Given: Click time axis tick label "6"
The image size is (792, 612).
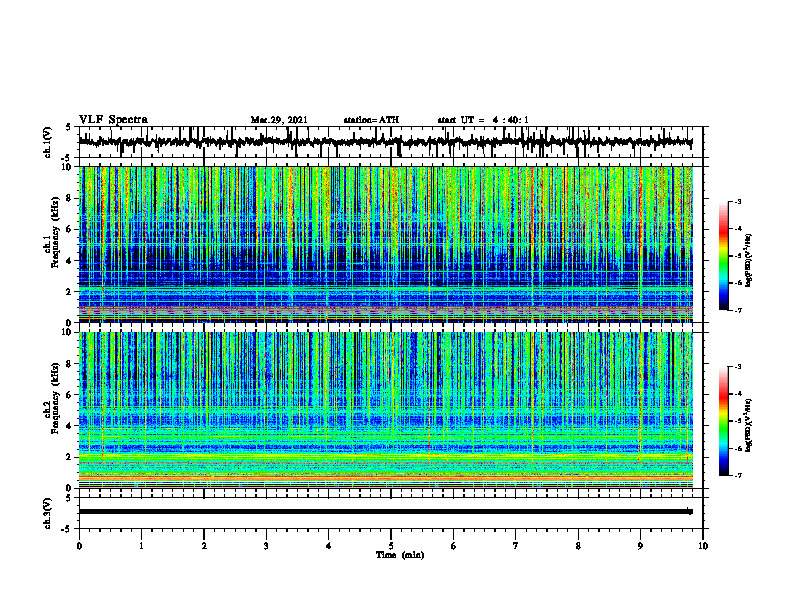Looking at the screenshot, I should coord(454,546).
